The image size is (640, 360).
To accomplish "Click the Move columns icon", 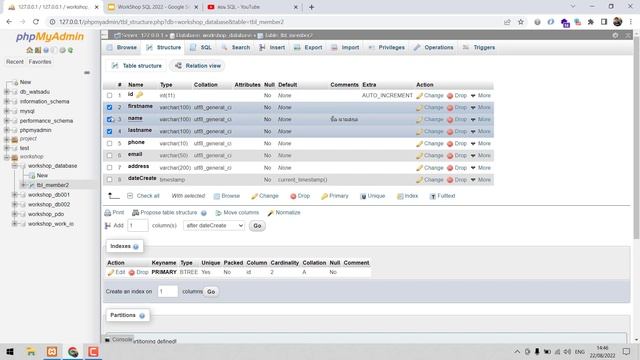I will tap(218, 213).
